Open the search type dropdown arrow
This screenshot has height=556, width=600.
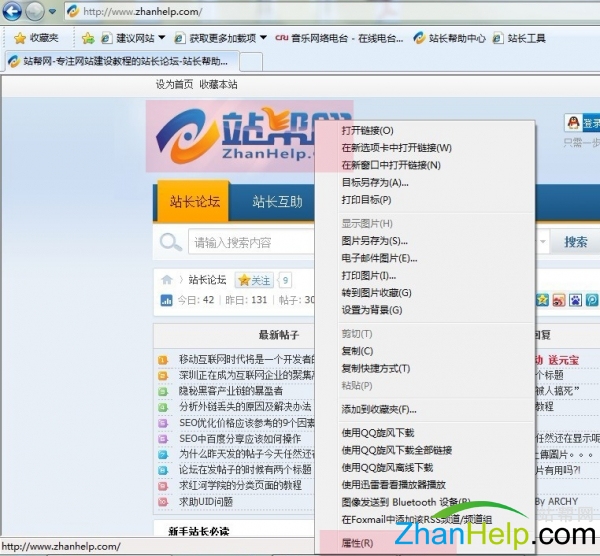(543, 242)
